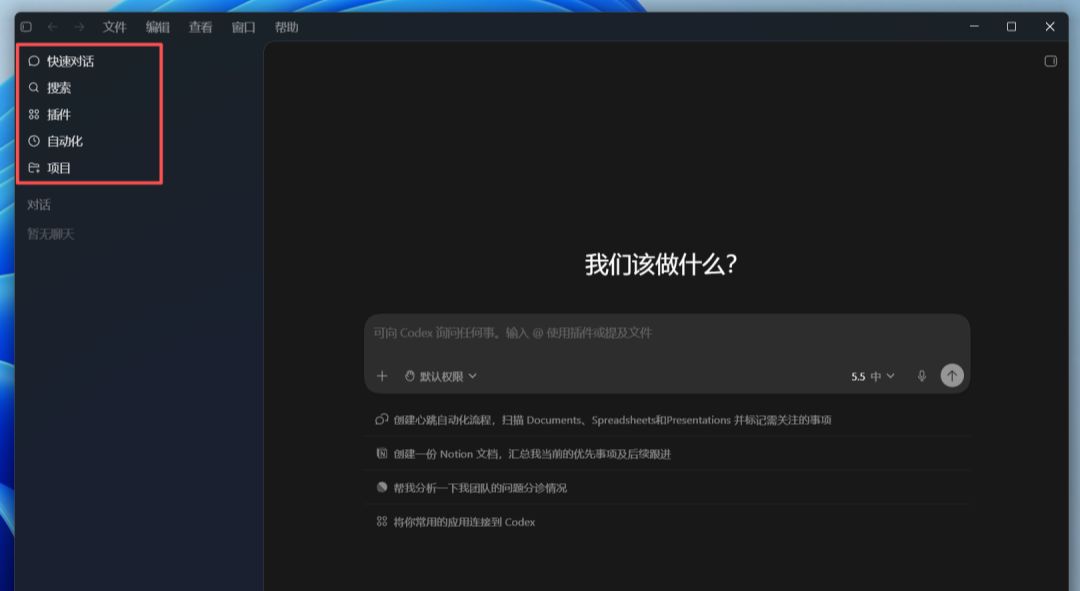
Task: Click the chat bubble icon beside 快速对话
Action: (x=34, y=61)
